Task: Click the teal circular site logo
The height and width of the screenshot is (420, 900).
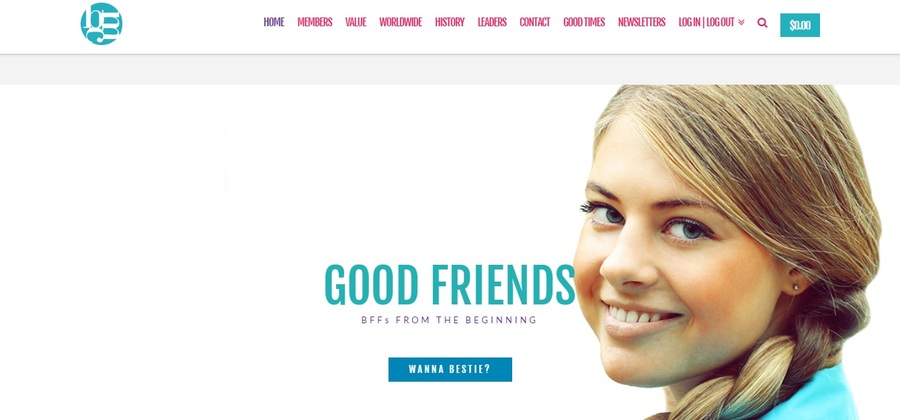Action: pos(101,24)
